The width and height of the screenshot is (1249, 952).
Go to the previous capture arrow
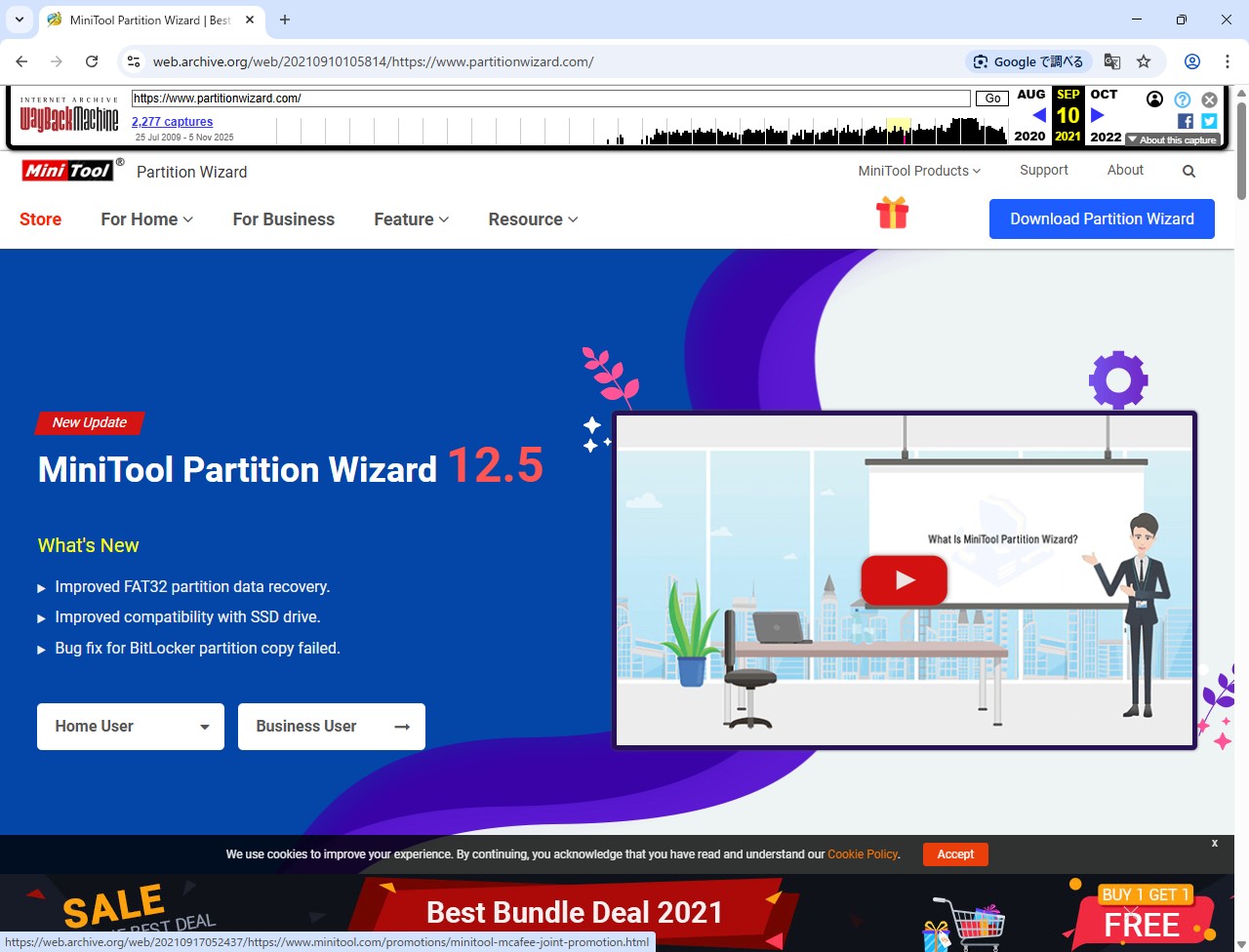tap(1038, 115)
